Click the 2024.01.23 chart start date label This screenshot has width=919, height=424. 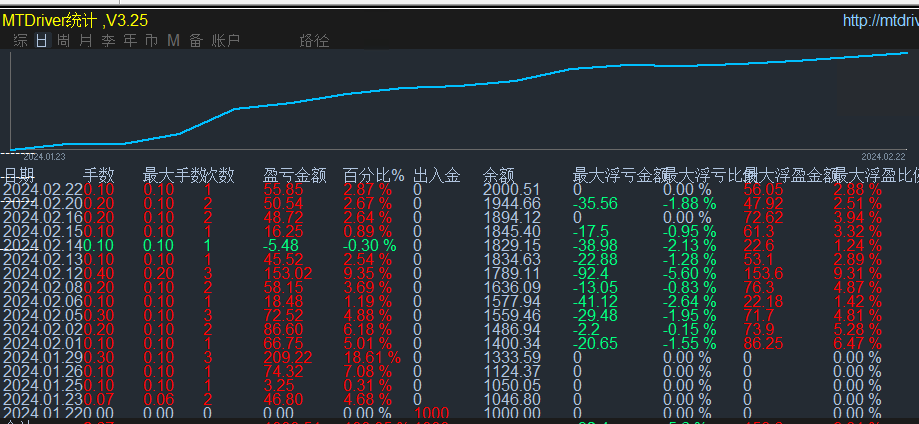click(44, 157)
